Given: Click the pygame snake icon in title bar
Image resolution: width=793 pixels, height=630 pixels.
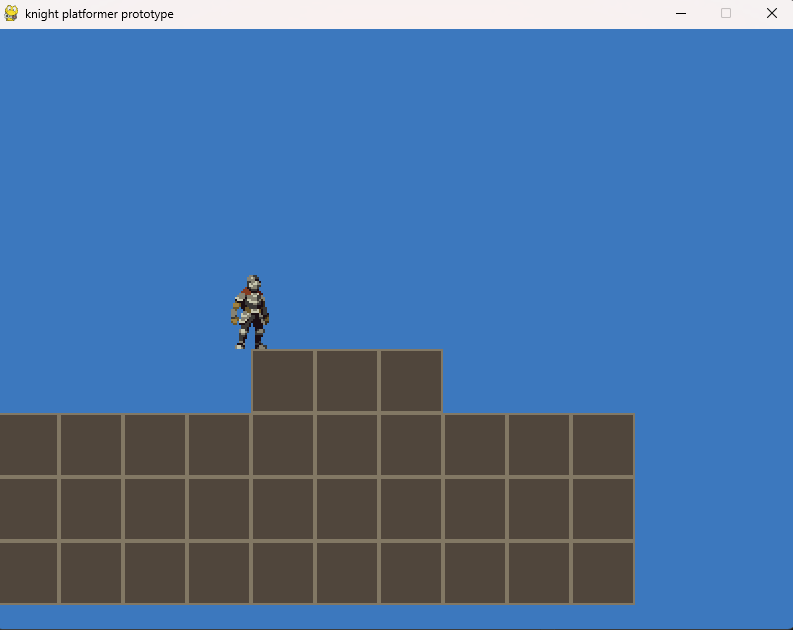Looking at the screenshot, I should [x=11, y=14].
